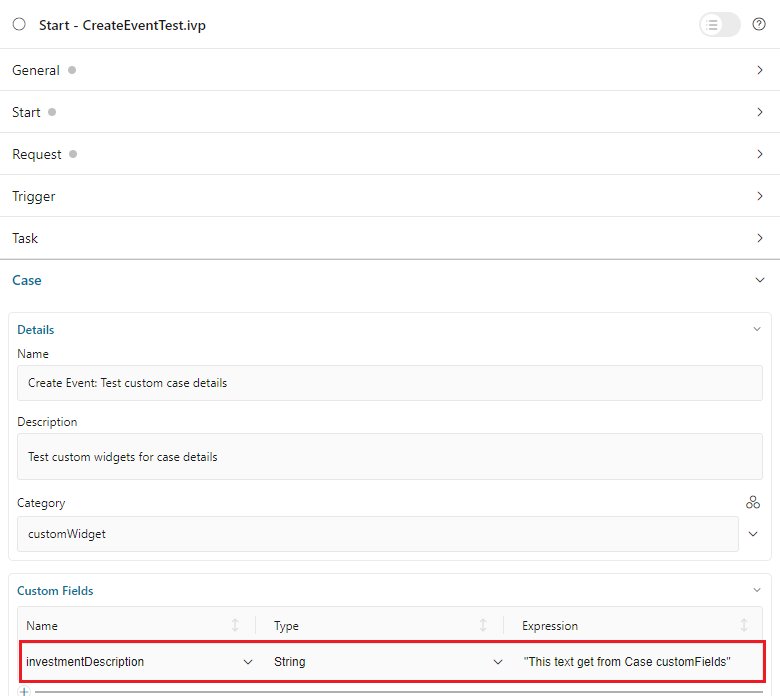Open the investmentDescription name dropdown
Screen dimensions: 780x696
click(x=247, y=662)
